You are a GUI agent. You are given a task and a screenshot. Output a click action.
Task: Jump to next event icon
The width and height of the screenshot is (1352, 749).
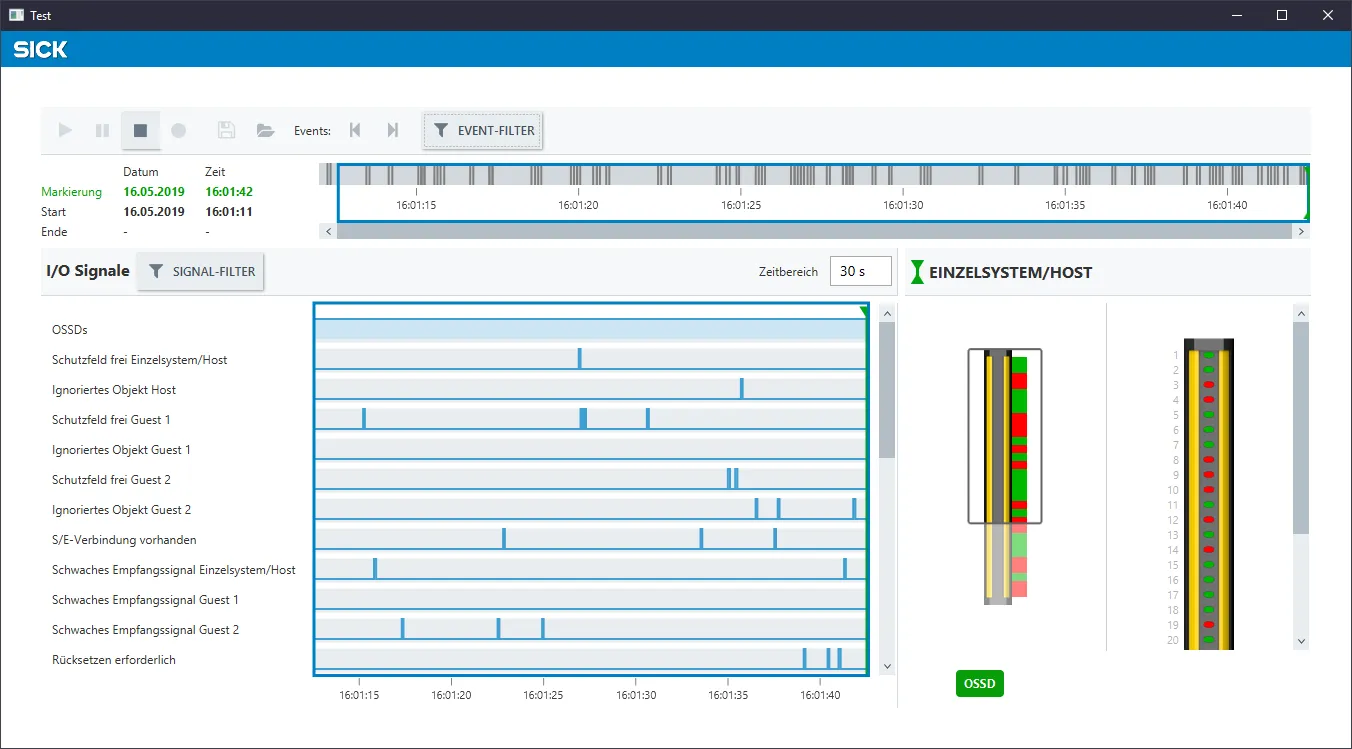coord(393,130)
